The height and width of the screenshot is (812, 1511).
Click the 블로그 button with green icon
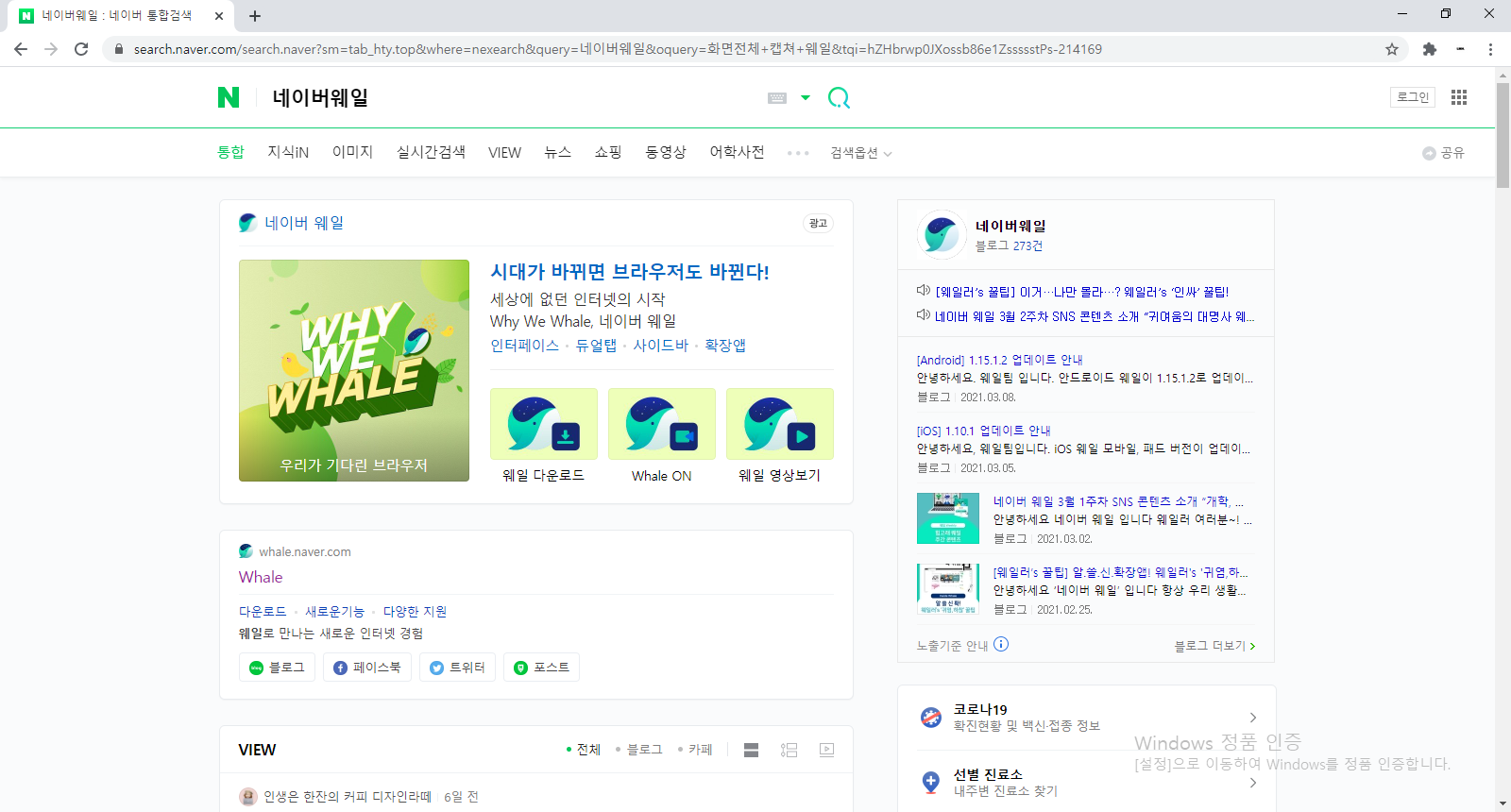pos(277,668)
